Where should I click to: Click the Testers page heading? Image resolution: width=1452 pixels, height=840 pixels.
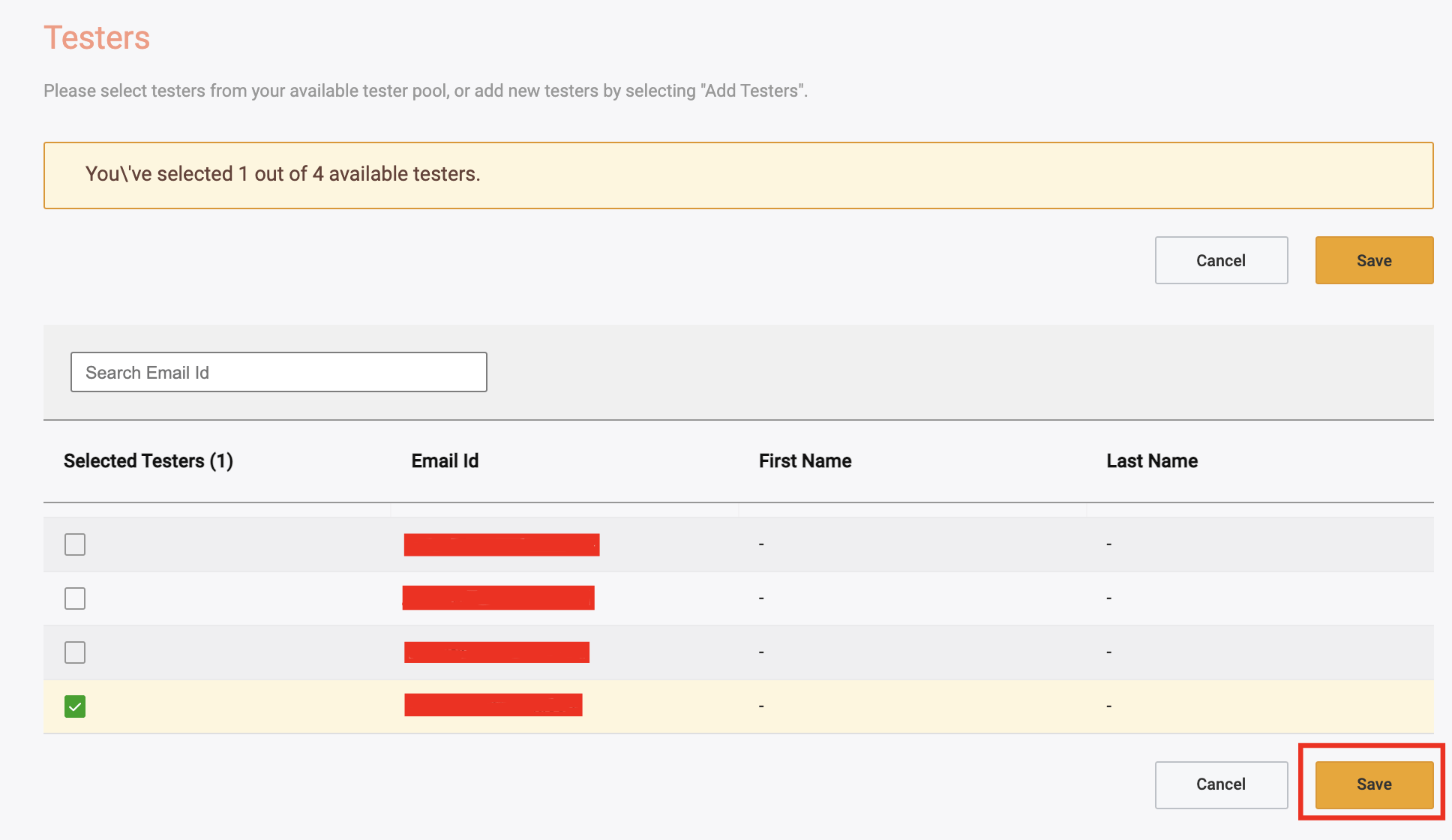(97, 37)
